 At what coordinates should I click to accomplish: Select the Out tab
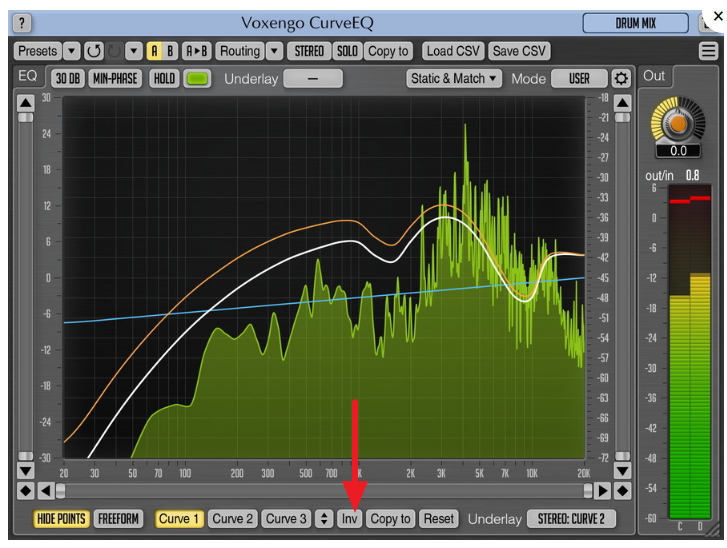654,76
